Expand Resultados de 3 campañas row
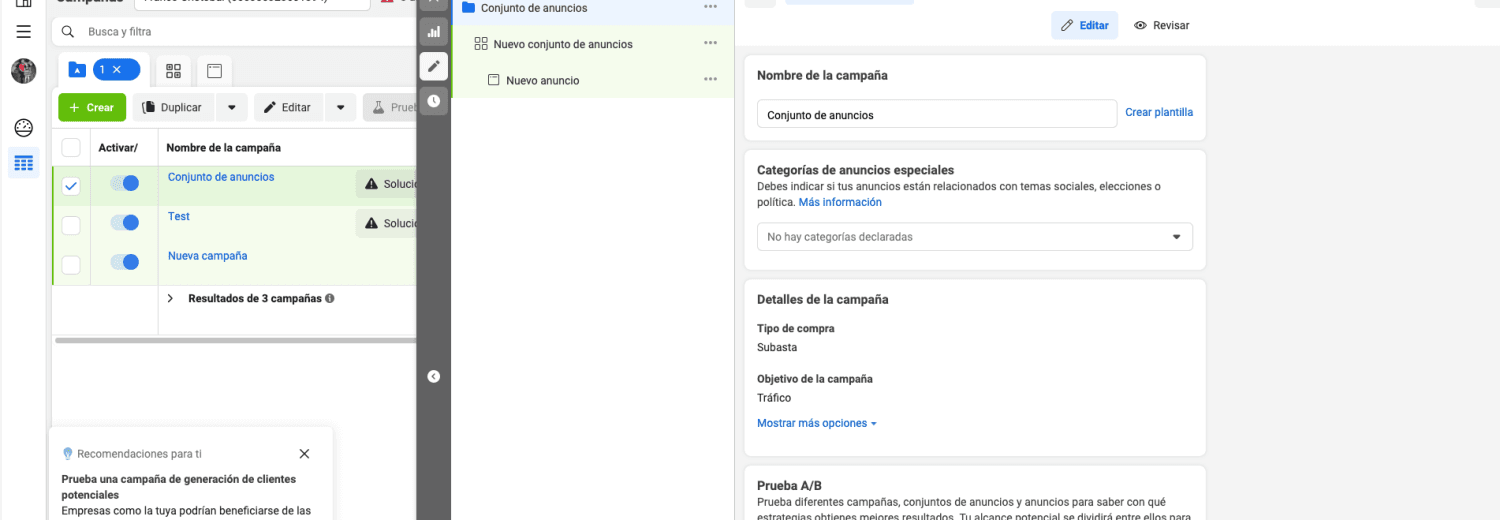Image resolution: width=1500 pixels, height=520 pixels. [170, 298]
